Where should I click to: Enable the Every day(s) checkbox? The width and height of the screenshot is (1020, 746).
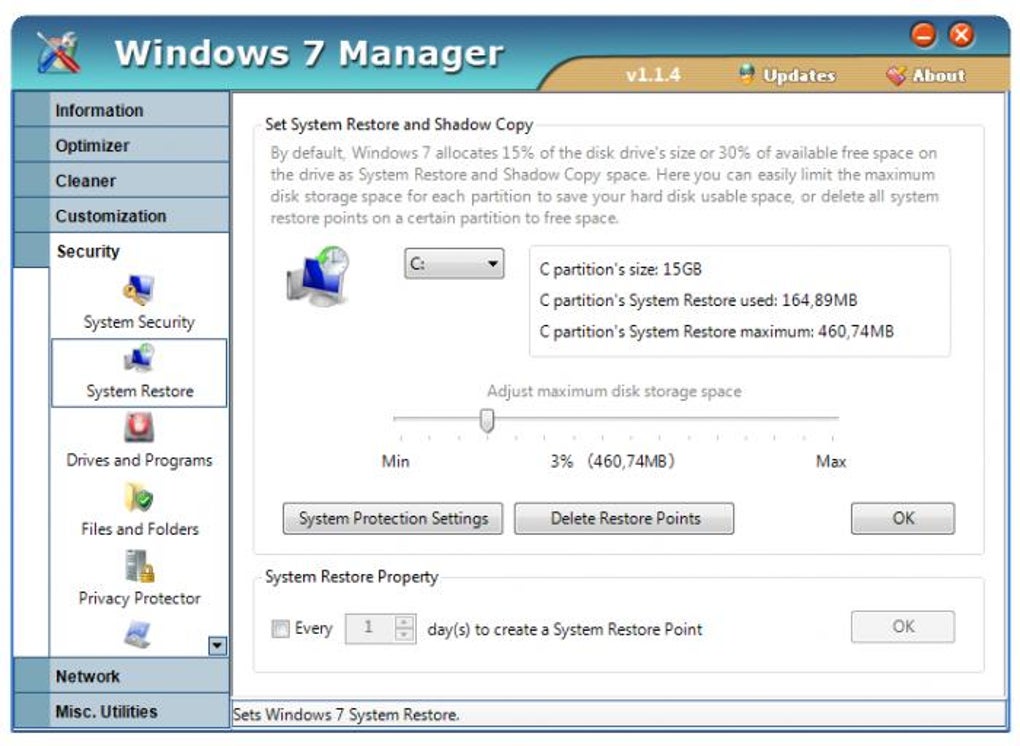[x=280, y=628]
